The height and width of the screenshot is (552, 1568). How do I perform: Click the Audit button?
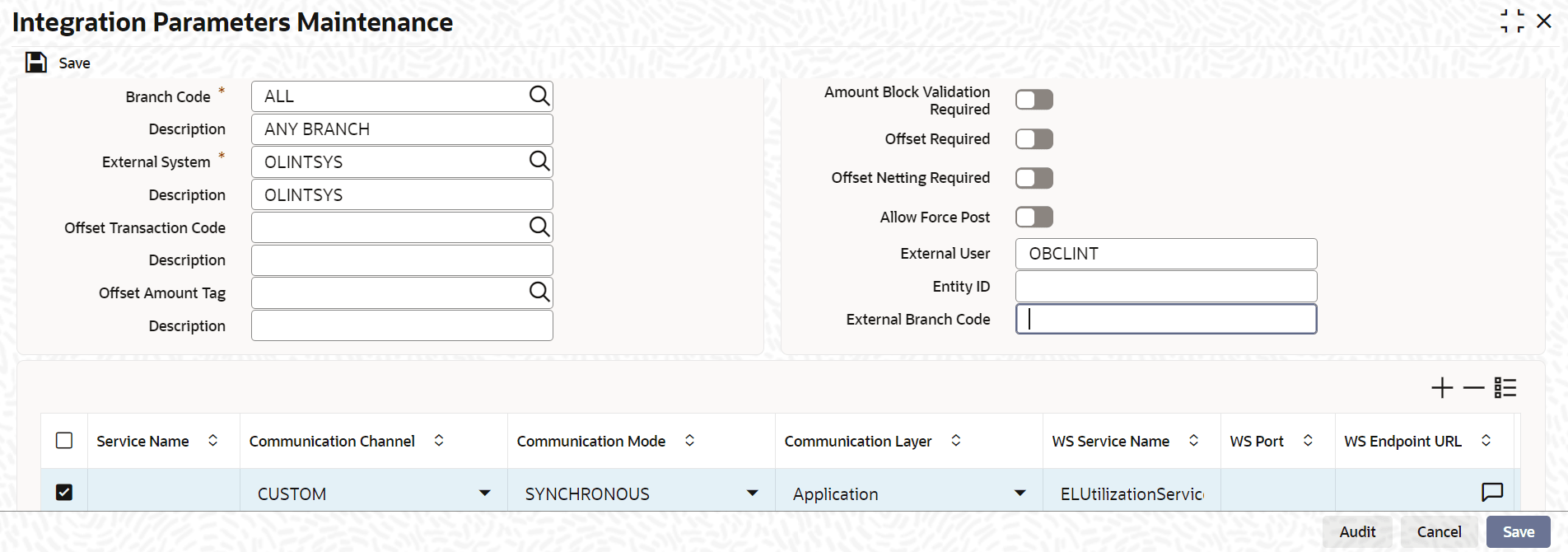(1357, 532)
